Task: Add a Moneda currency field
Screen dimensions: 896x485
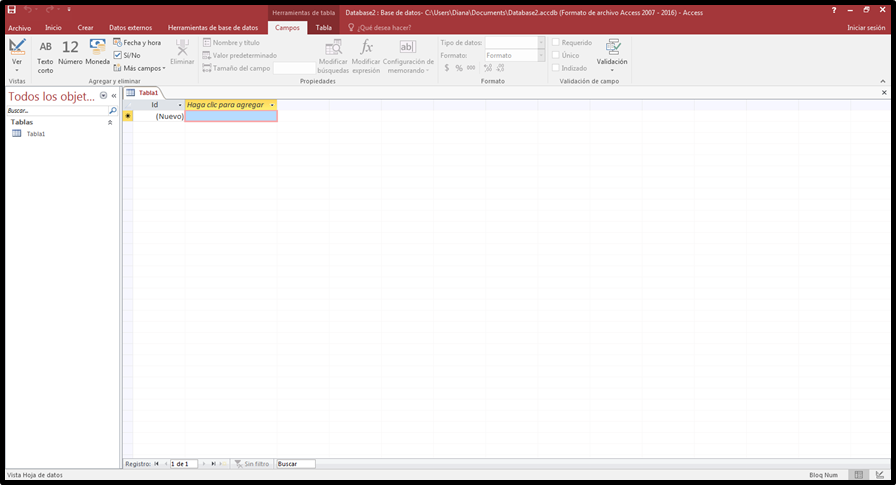Action: [97, 54]
